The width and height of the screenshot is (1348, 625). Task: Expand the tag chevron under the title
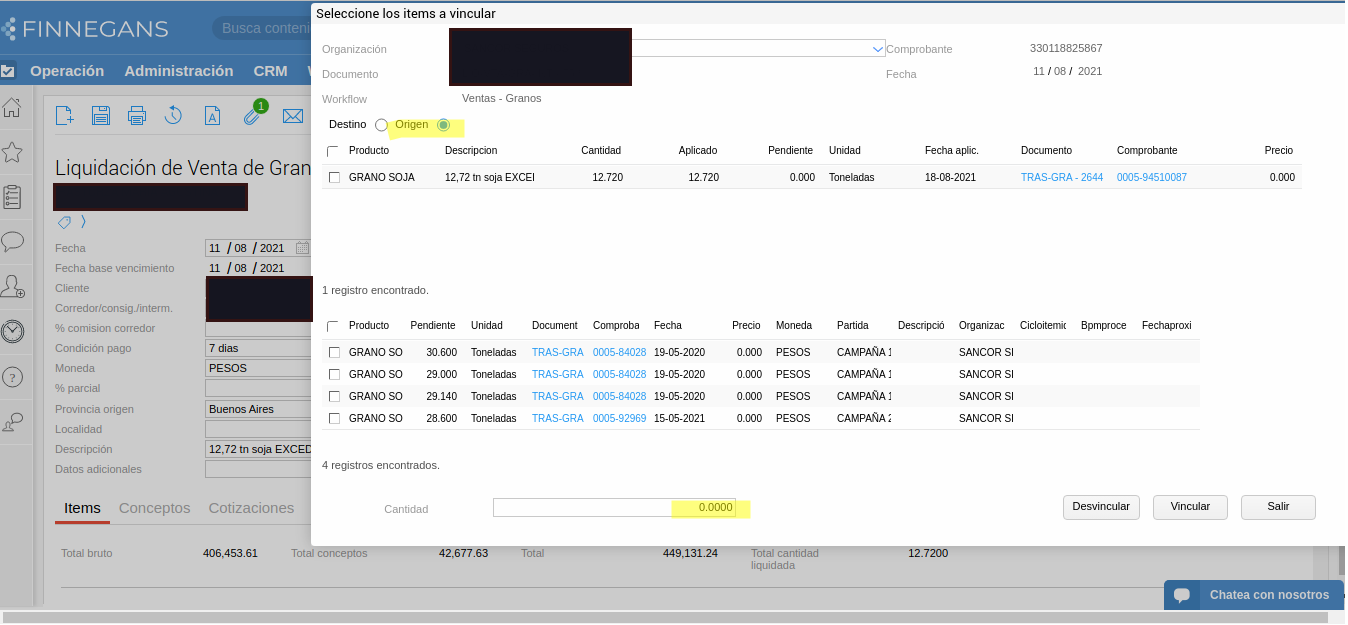(x=84, y=222)
